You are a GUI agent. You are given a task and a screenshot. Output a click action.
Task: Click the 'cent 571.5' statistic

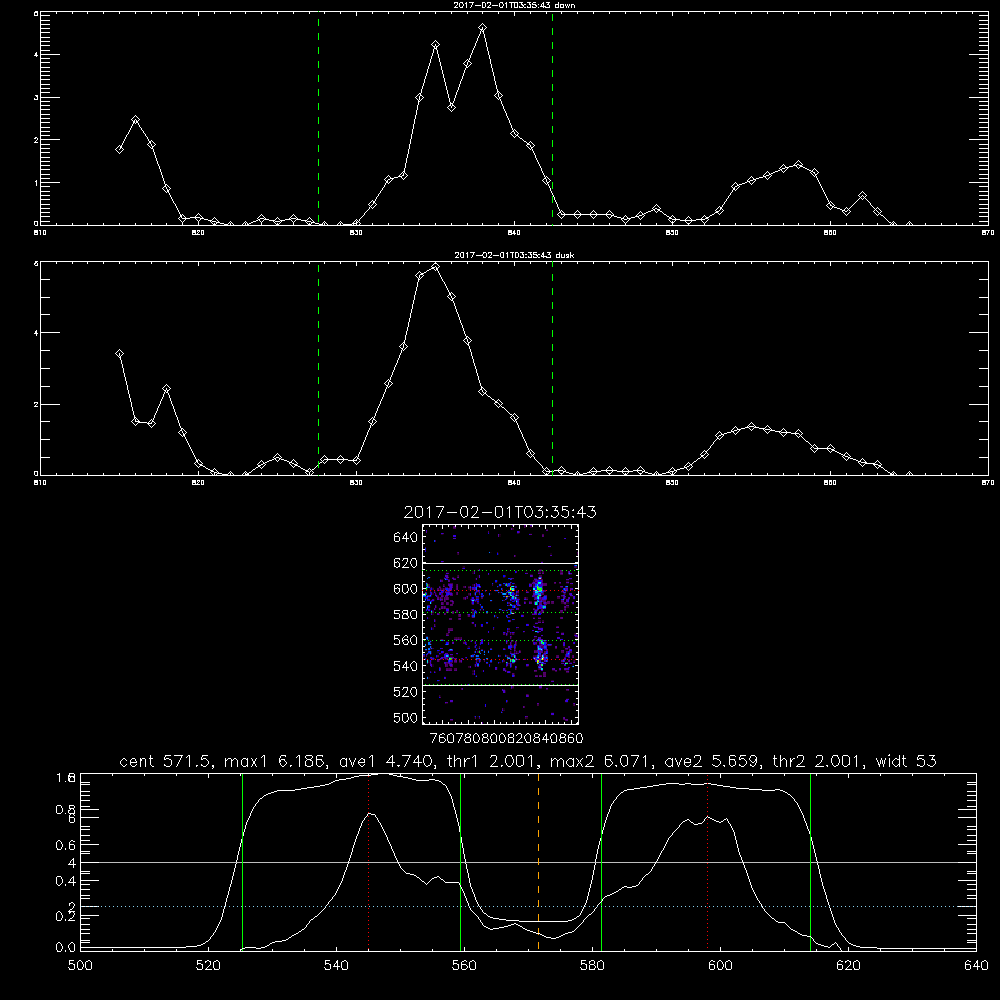(x=168, y=761)
